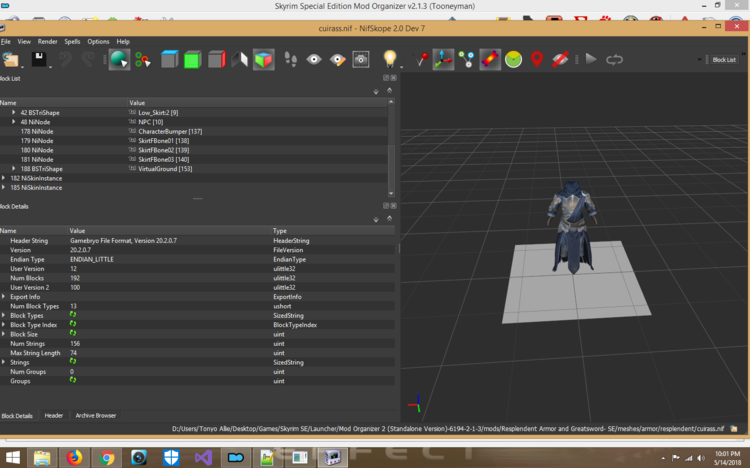The width and height of the screenshot is (750, 468).
Task: Select the vertex picking tool
Action: [x=143, y=60]
